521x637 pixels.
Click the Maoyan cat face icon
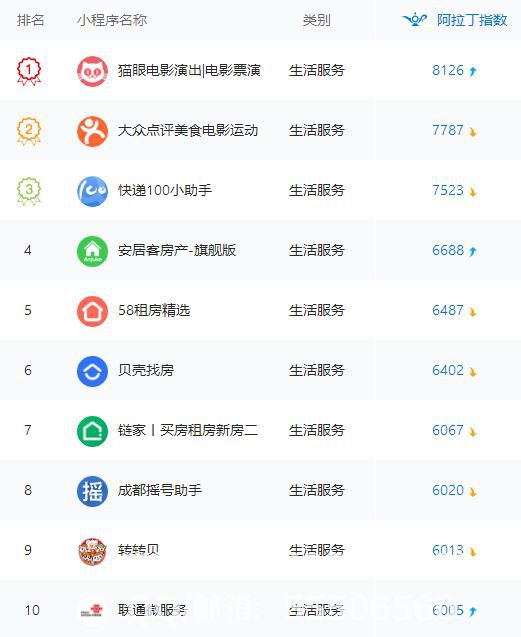92,72
